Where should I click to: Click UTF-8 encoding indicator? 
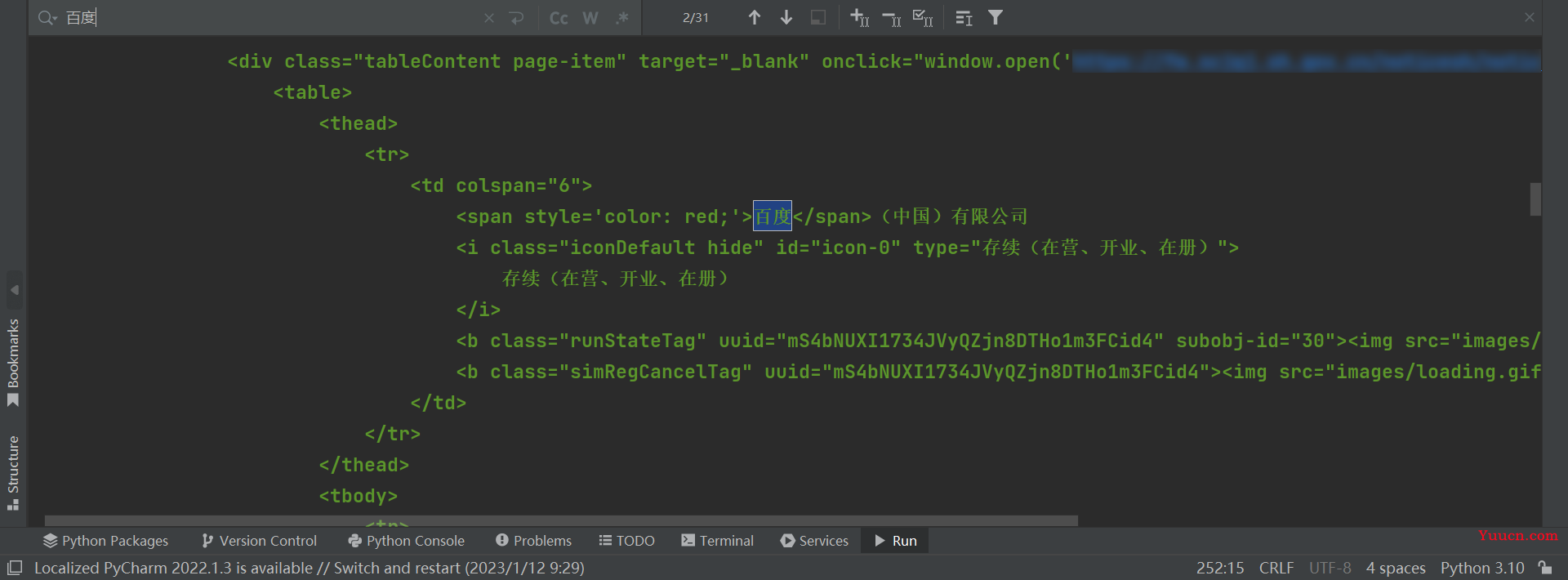click(x=1330, y=568)
